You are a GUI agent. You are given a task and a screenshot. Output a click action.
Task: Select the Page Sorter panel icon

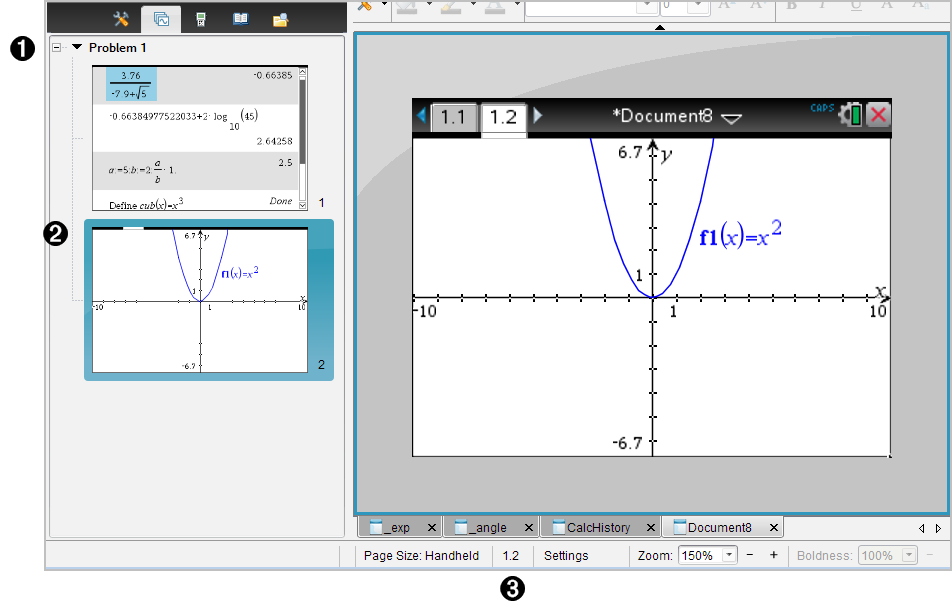[160, 18]
